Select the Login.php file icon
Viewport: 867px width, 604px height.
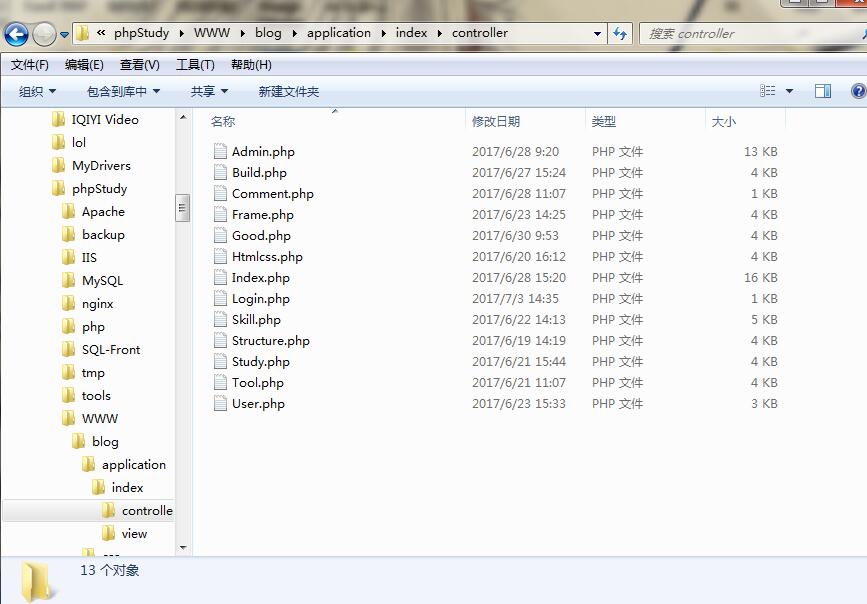click(221, 299)
